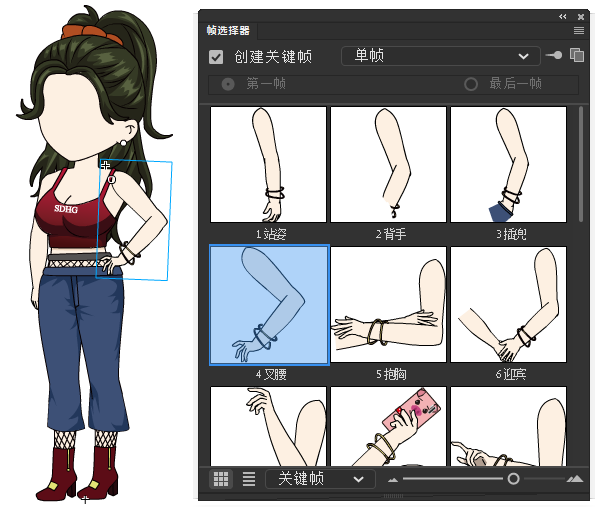Choose the 1 站姿 arm frame thumbnail
This screenshot has width=598, height=512.
pos(268,165)
